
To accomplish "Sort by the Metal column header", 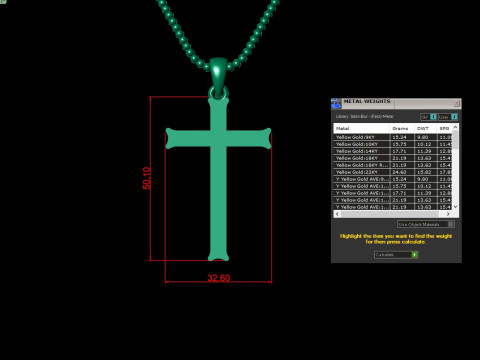I will click(362, 128).
